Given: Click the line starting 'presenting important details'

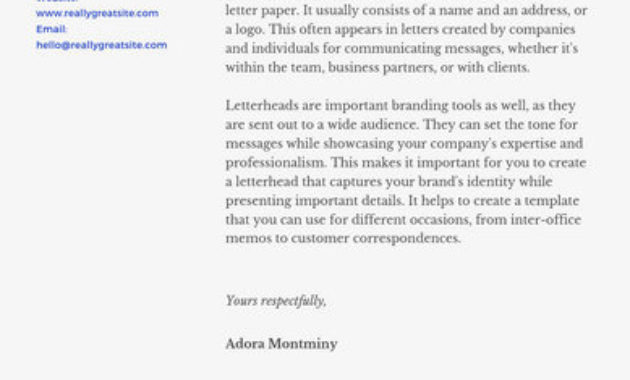Looking at the screenshot, I should 402,201.
